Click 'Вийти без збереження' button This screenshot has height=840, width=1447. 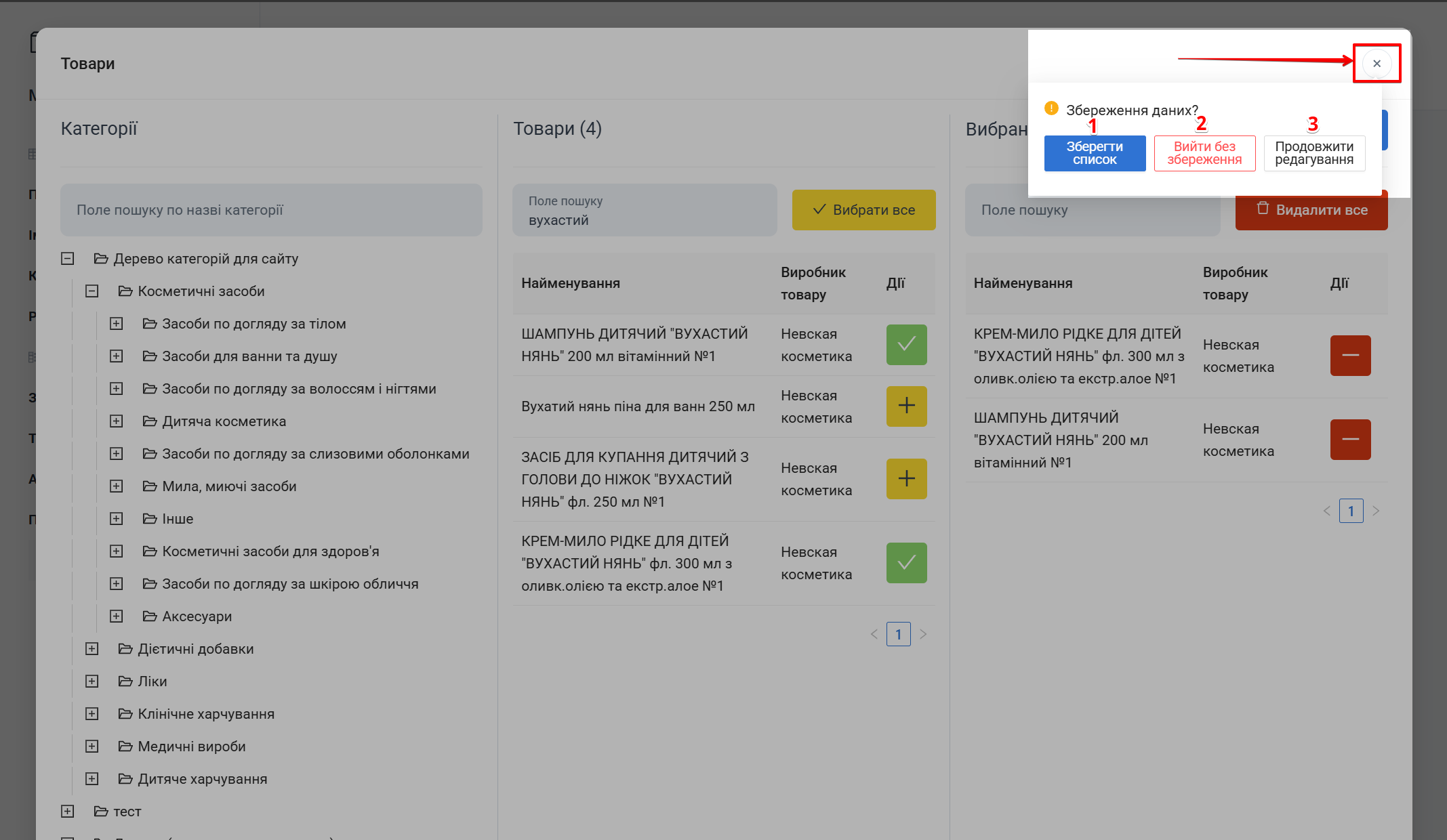pyautogui.click(x=1204, y=153)
